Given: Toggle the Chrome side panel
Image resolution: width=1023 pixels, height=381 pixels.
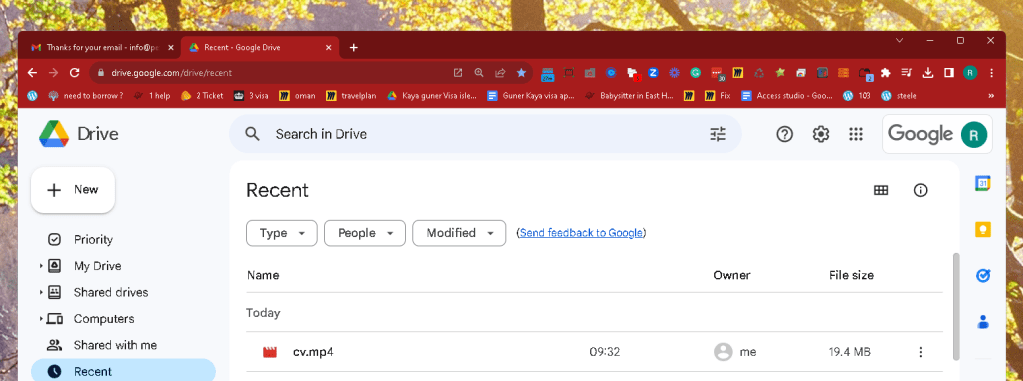Looking at the screenshot, I should tap(949, 73).
